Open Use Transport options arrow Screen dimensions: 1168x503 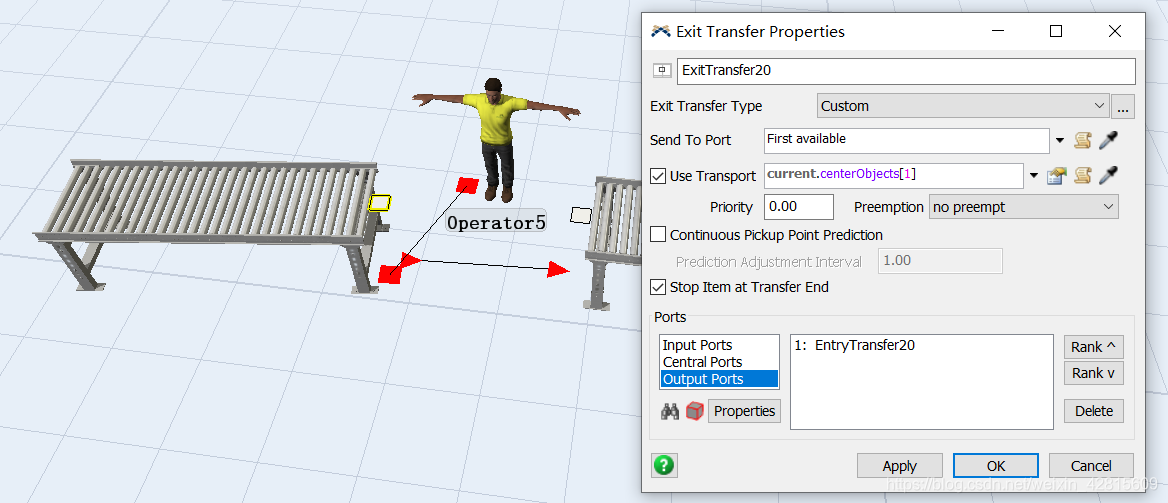pos(1034,176)
